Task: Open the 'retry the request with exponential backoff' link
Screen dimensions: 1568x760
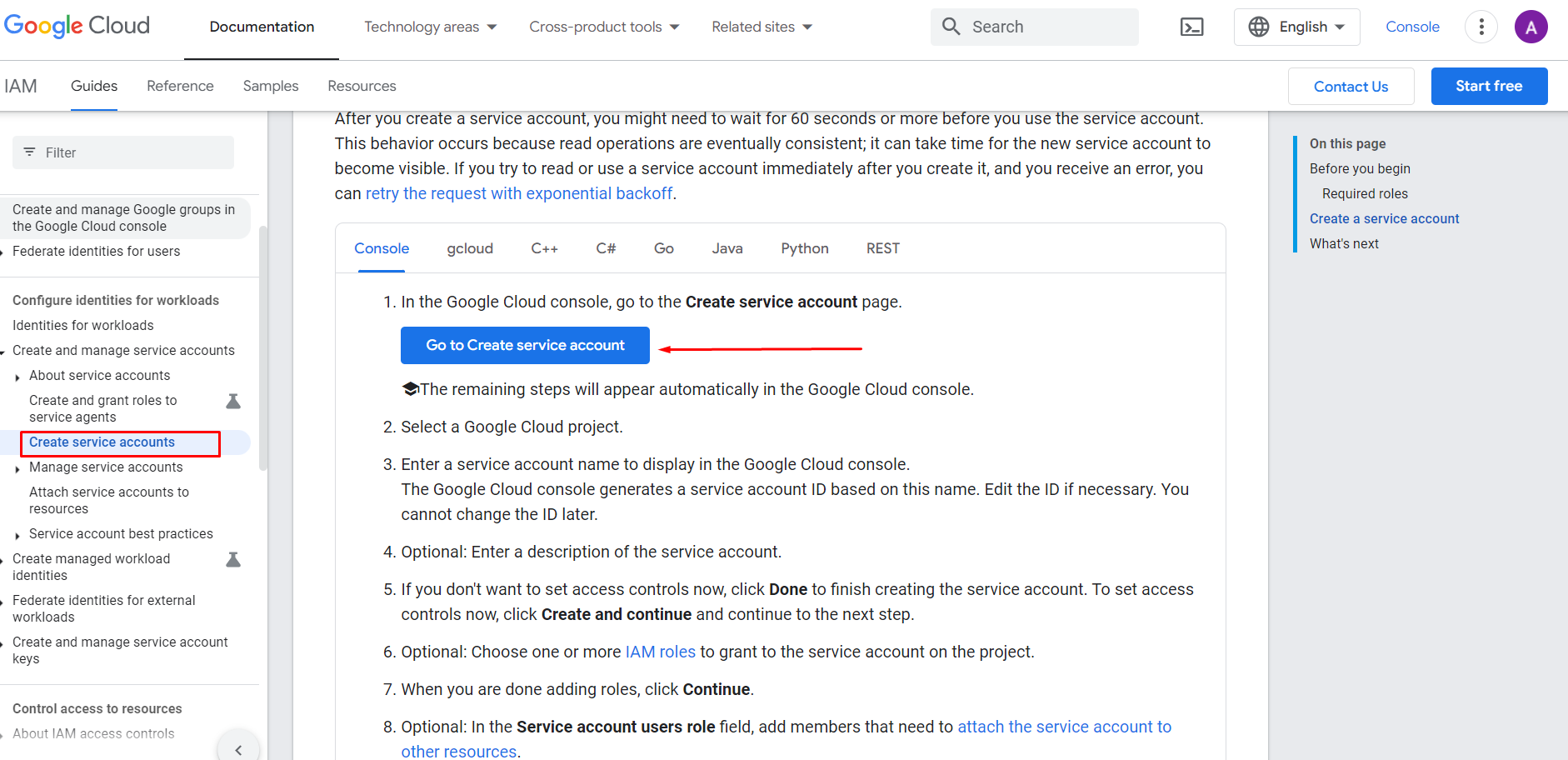Action: click(x=518, y=192)
